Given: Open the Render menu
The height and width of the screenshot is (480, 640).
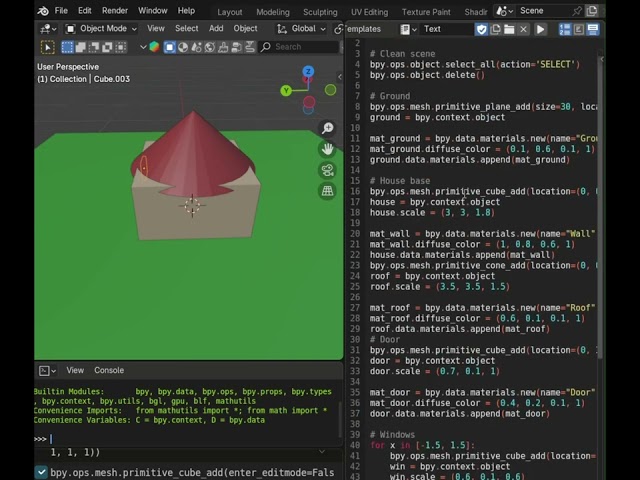Looking at the screenshot, I should coord(115,11).
